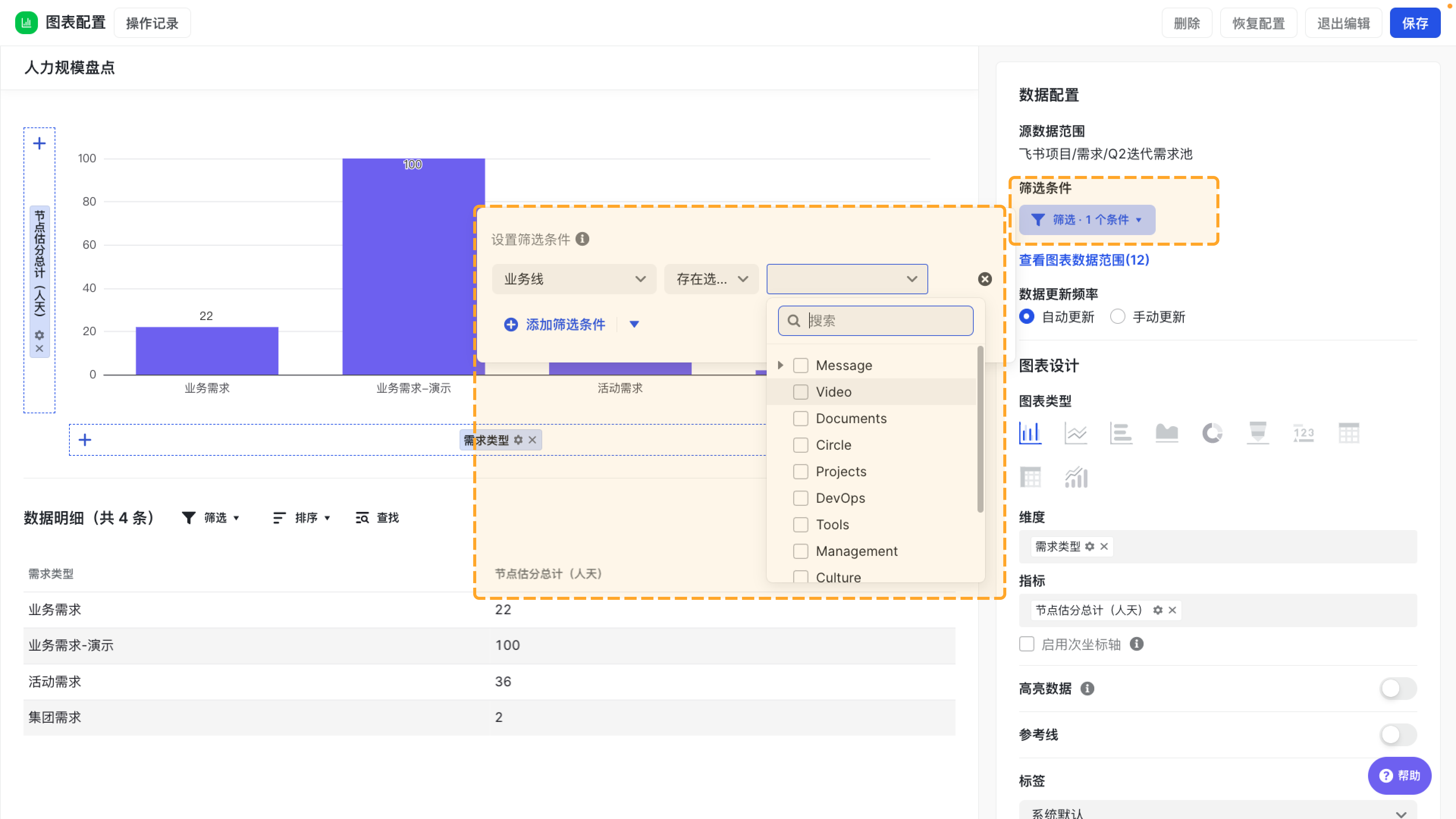Show info for 启用次坐标轴
The width and height of the screenshot is (1456, 819).
(x=1137, y=644)
